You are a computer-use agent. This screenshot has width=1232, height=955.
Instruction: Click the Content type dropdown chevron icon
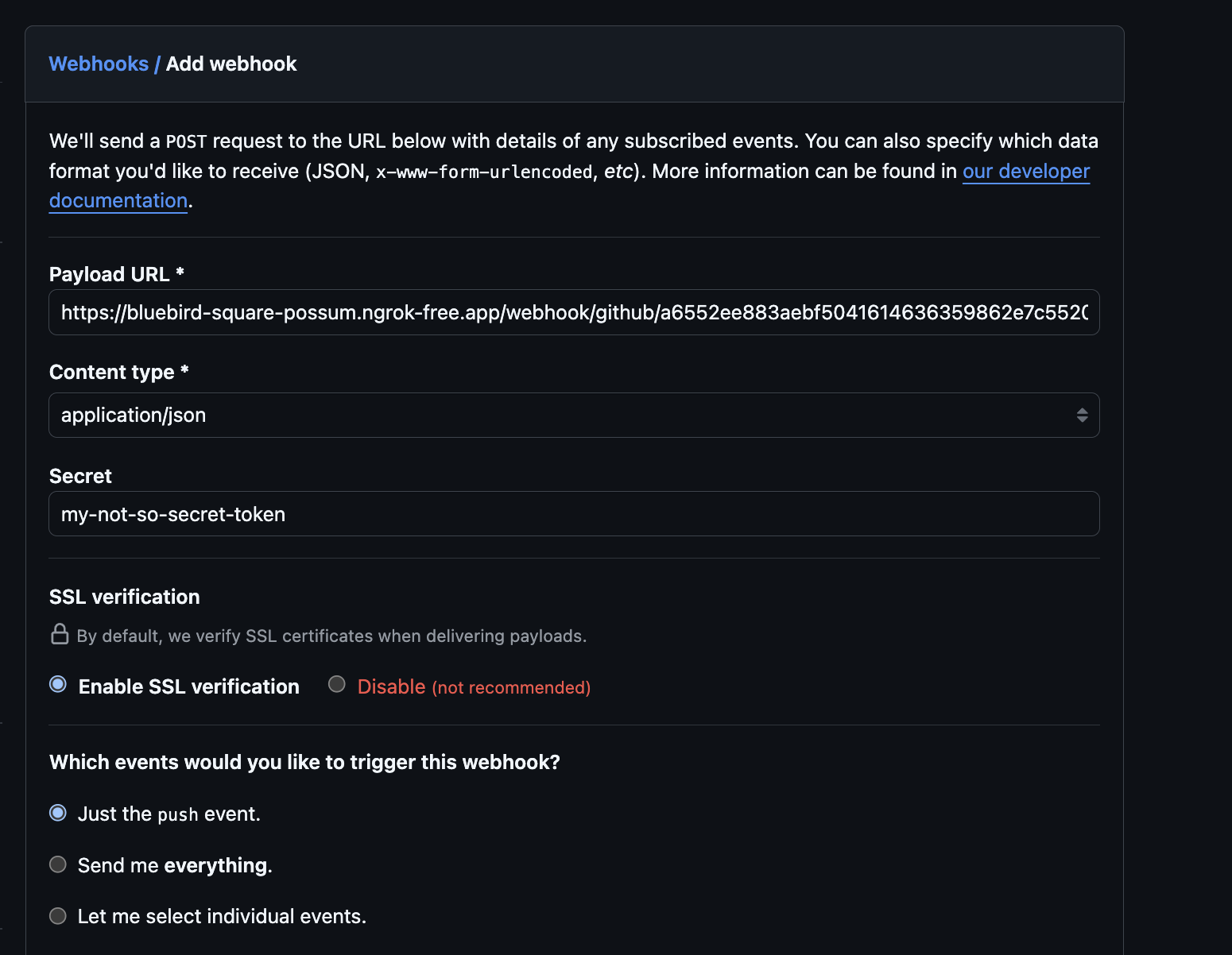[1081, 415]
